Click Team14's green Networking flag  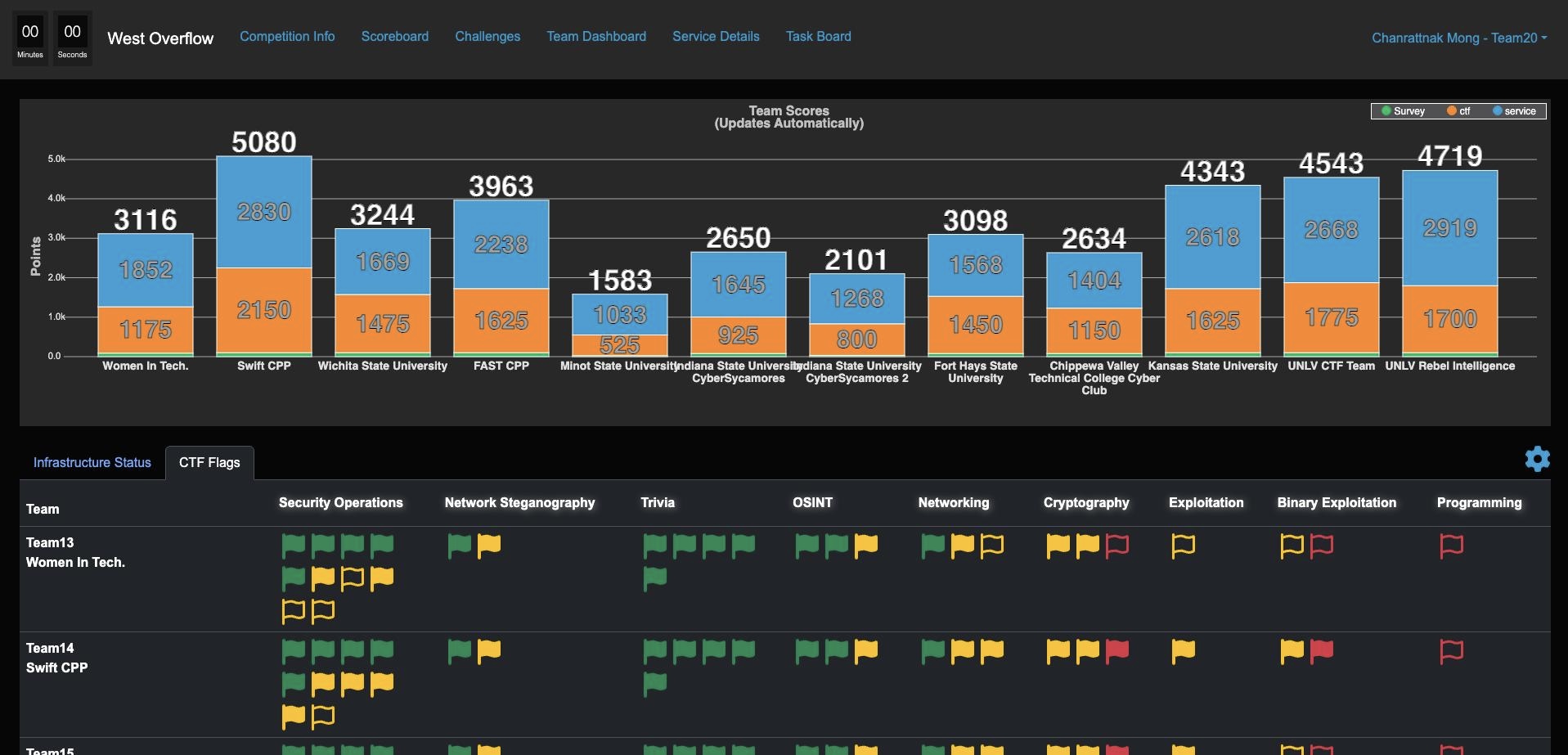click(932, 651)
